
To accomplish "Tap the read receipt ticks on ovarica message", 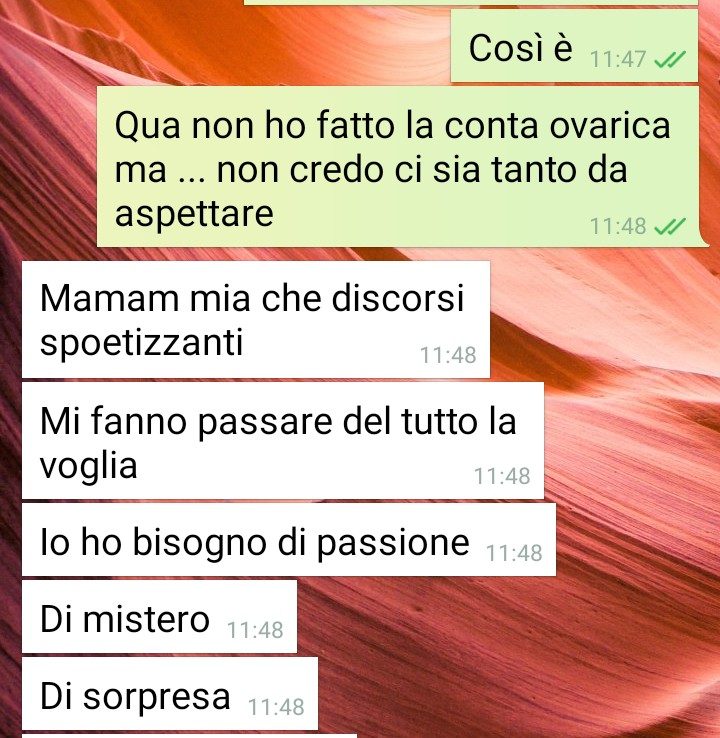I will tap(670, 227).
